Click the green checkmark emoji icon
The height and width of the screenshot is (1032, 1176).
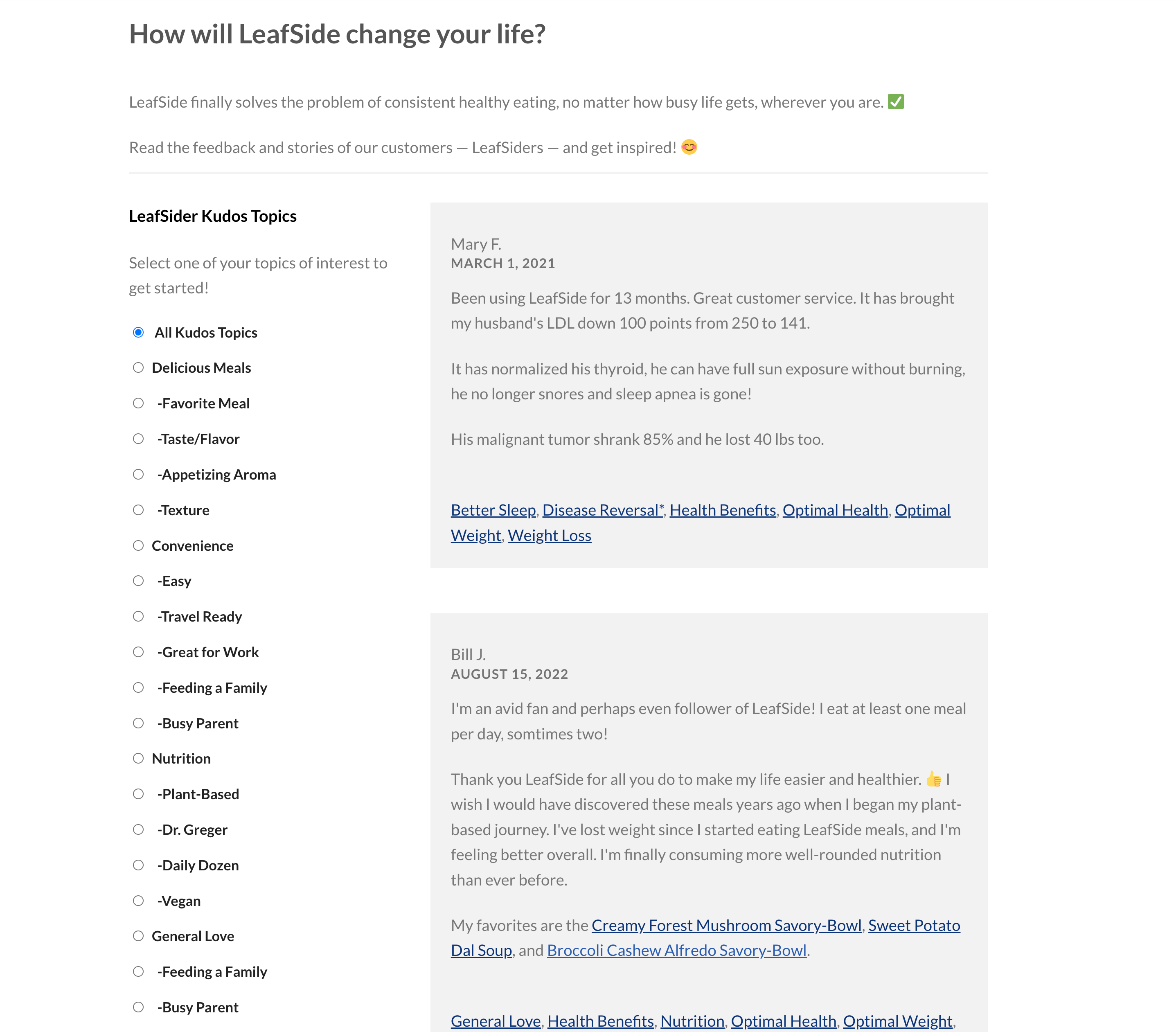pyautogui.click(x=896, y=102)
